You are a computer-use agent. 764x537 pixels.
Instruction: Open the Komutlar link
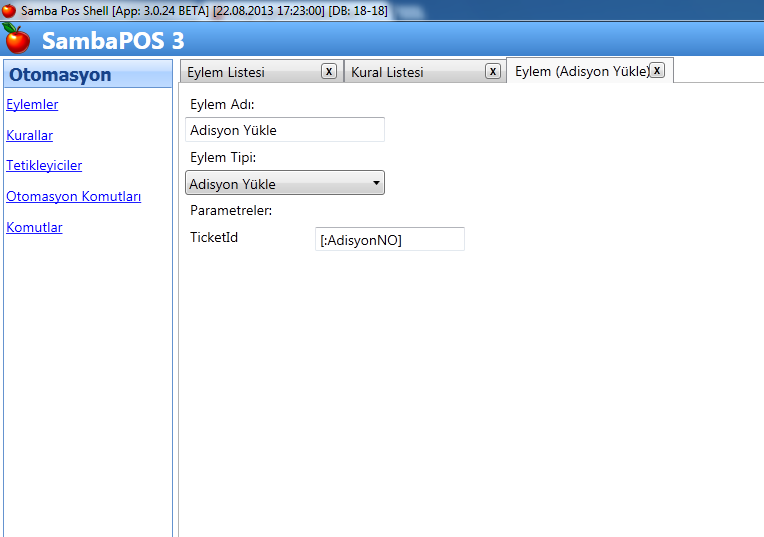click(34, 227)
